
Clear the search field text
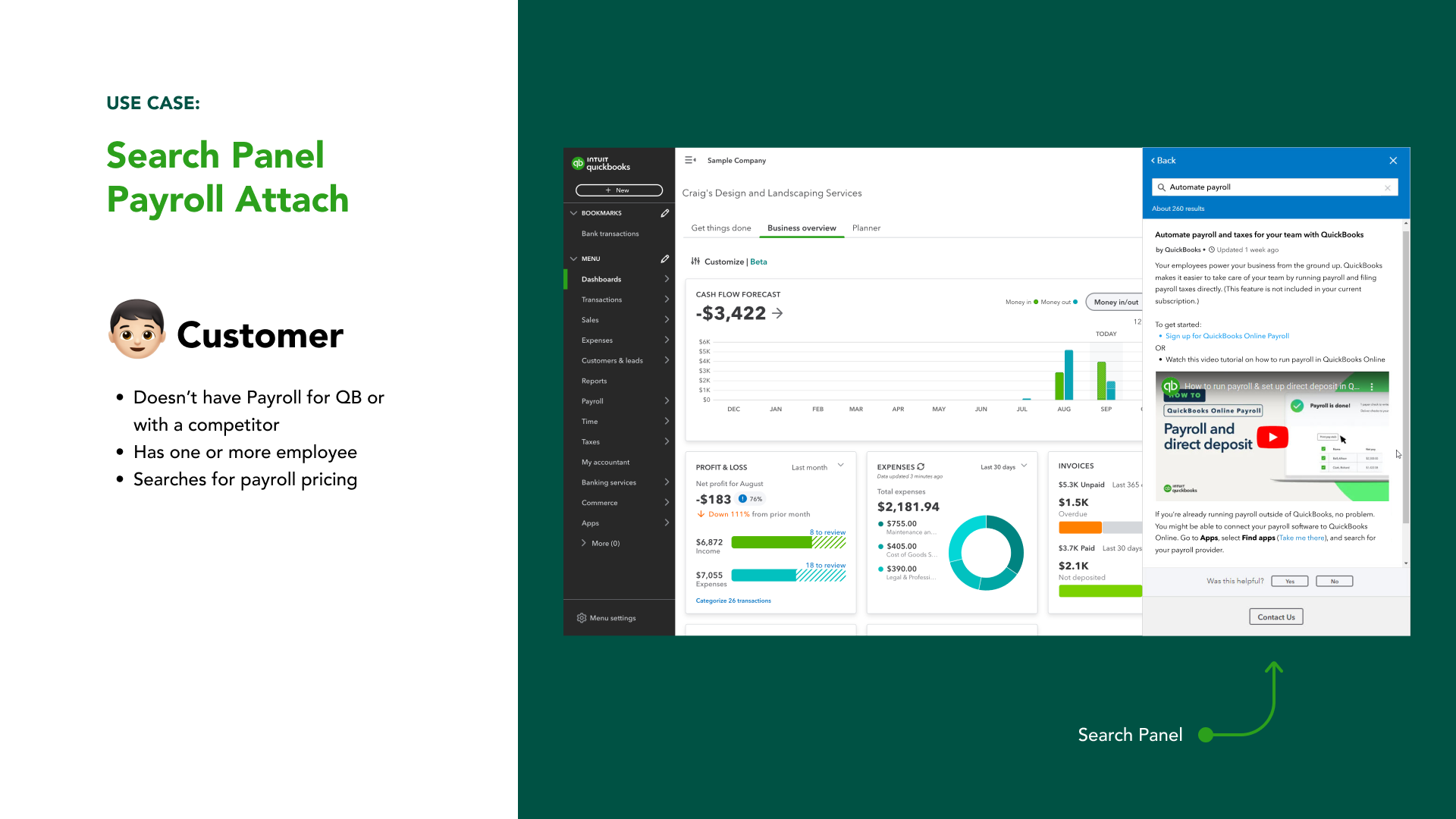click(1388, 188)
